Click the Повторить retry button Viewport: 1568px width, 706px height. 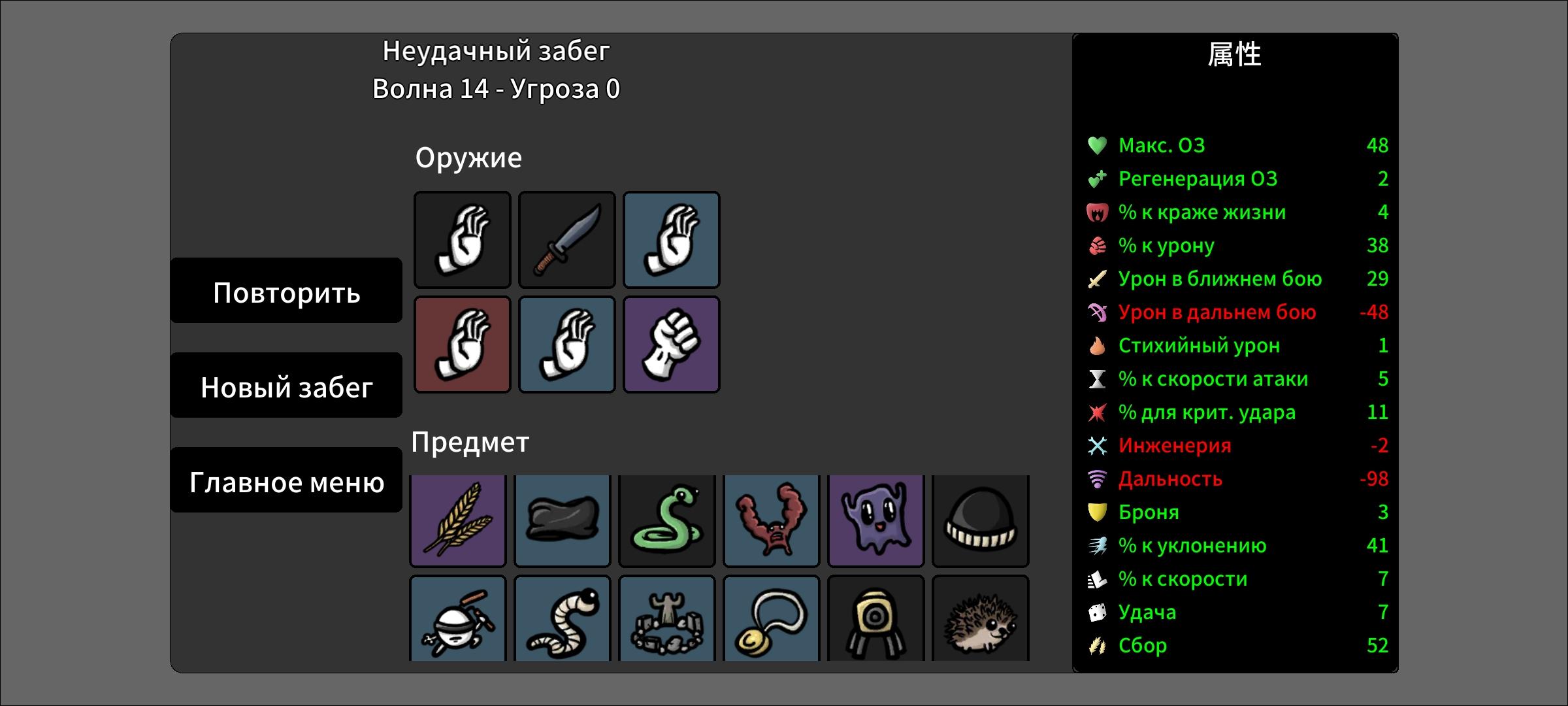[x=286, y=290]
